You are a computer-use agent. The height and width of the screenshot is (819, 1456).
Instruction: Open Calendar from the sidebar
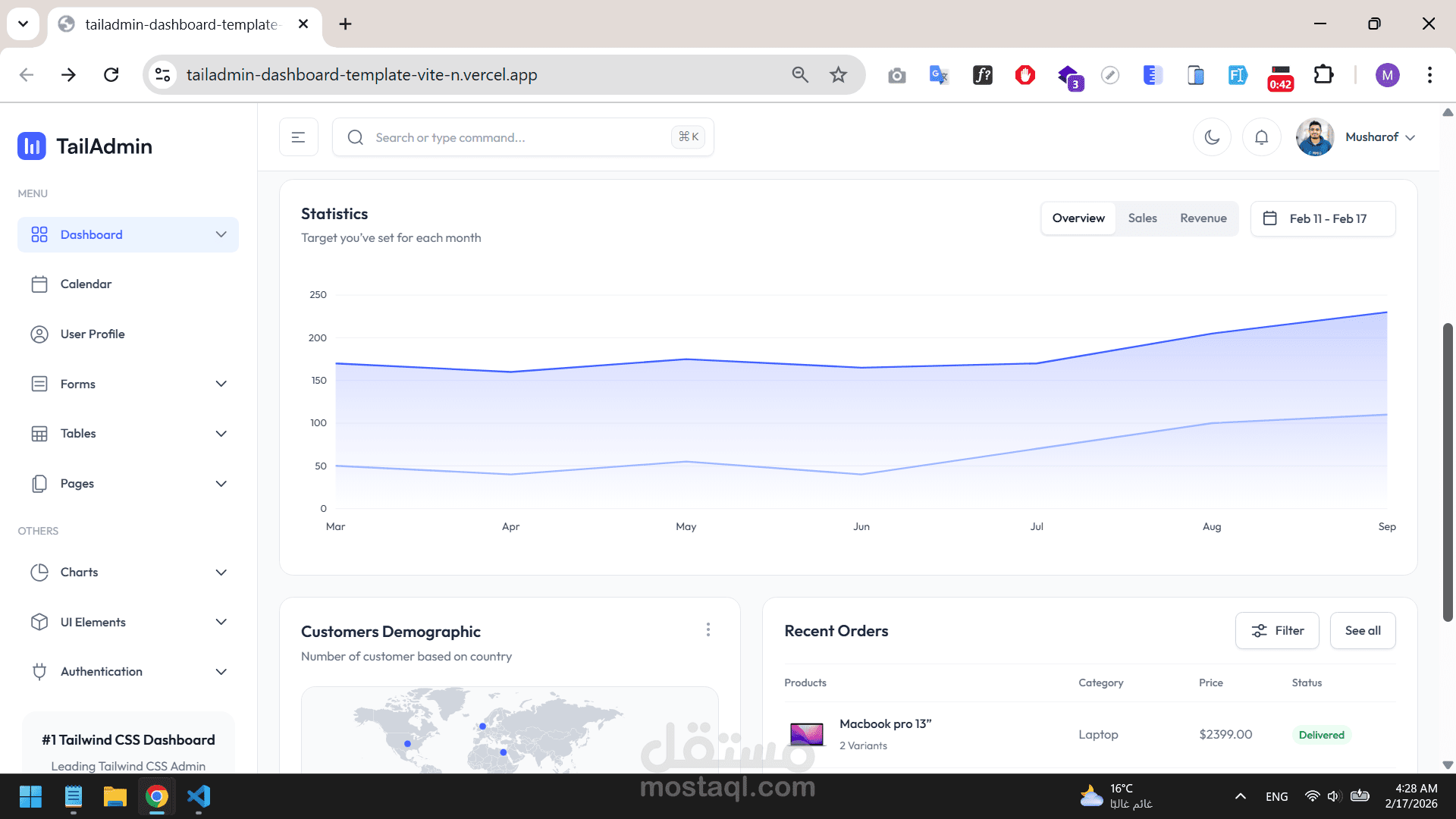(x=86, y=284)
